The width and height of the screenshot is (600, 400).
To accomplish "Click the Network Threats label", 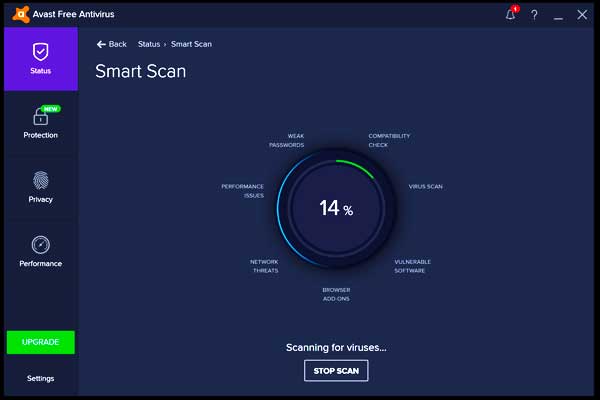I will (264, 266).
